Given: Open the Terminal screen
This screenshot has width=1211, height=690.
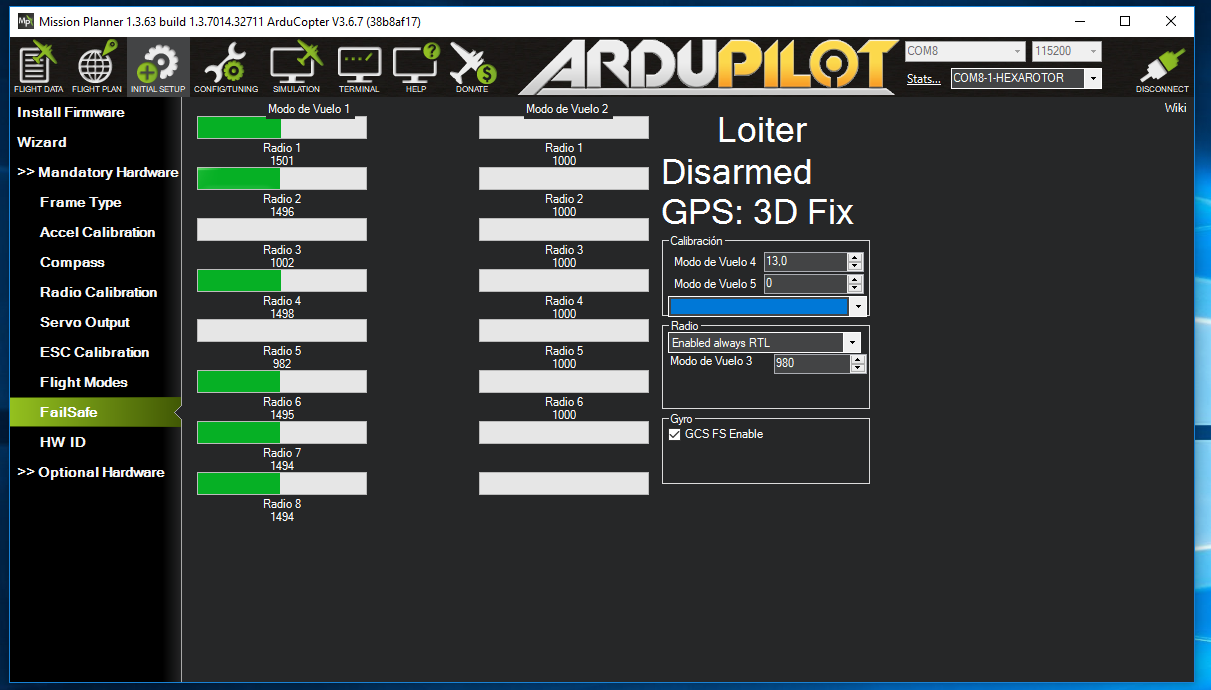Looking at the screenshot, I should coord(359,67).
